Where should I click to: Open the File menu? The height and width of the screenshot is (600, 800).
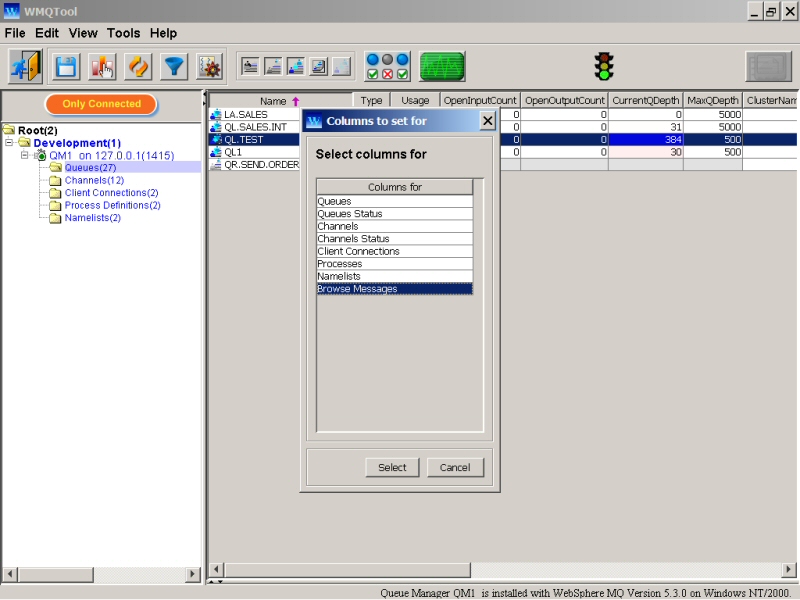(15, 33)
